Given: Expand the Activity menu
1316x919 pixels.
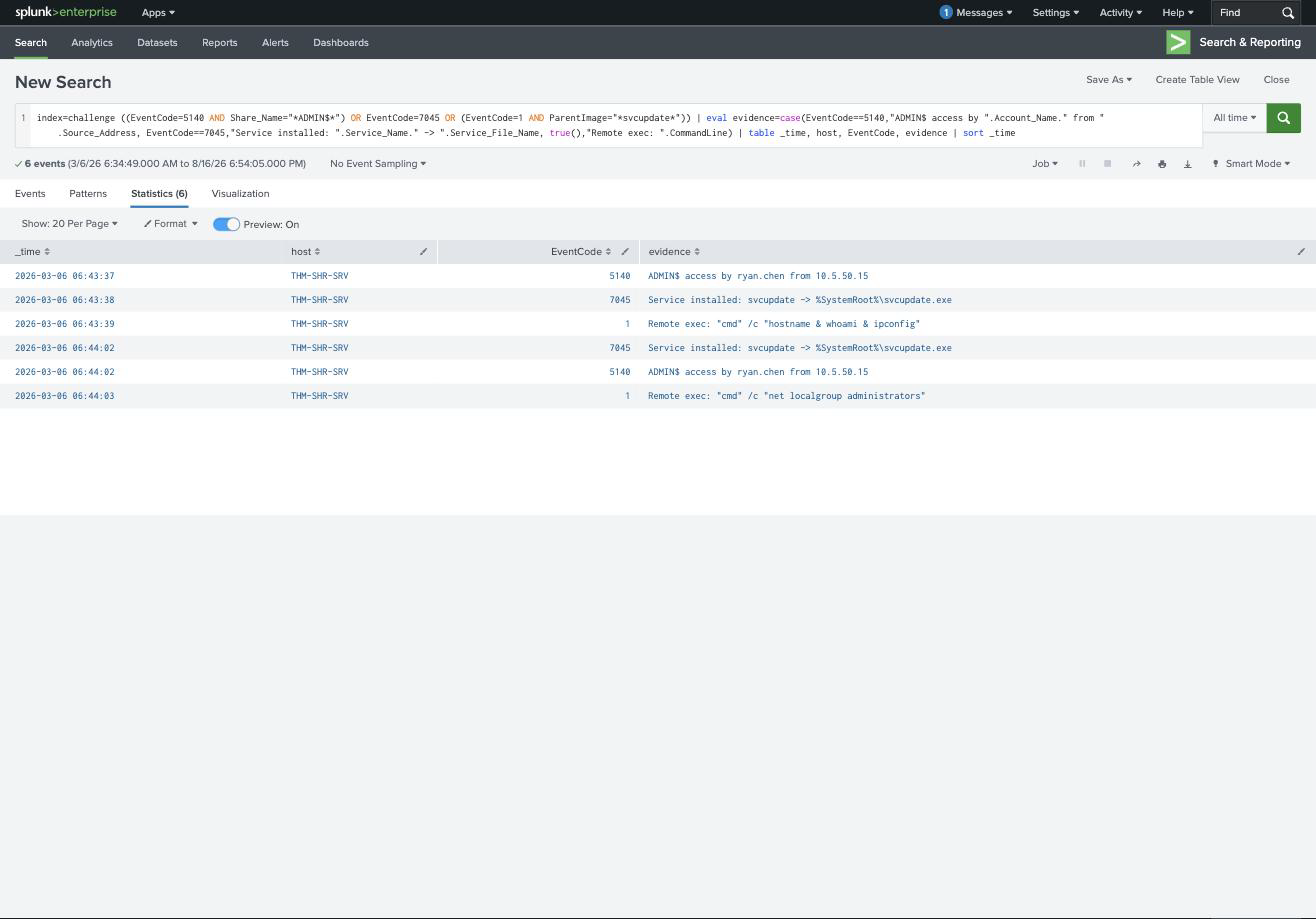Looking at the screenshot, I should click(x=1120, y=12).
